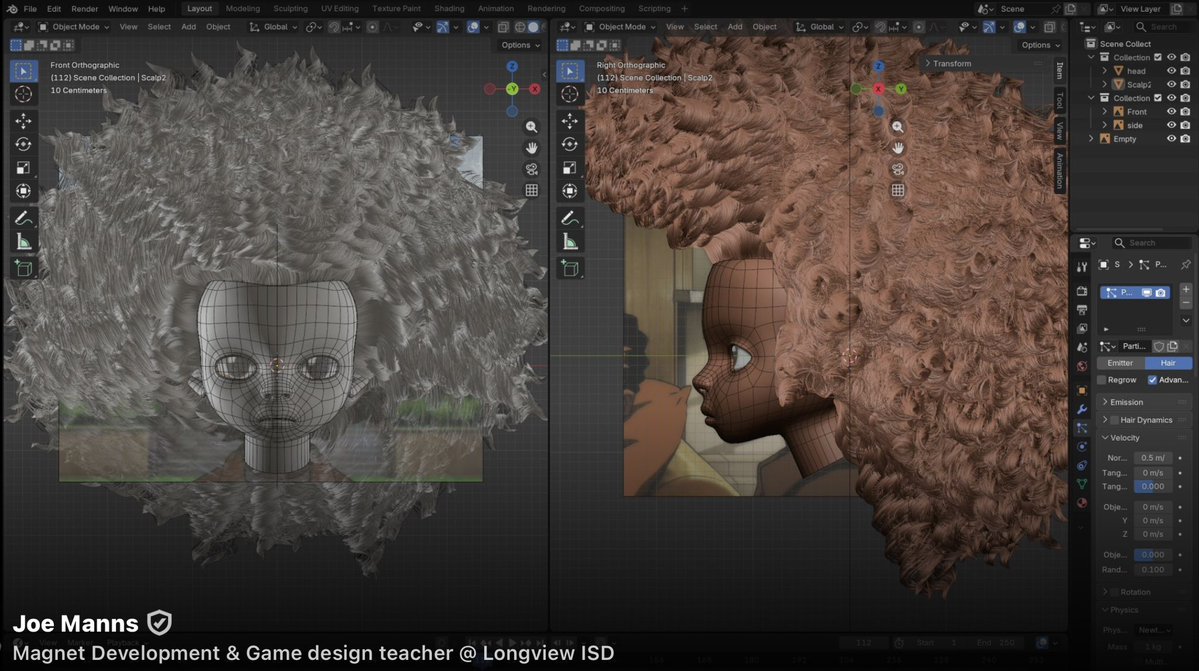
Task: Open the Render menu
Action: point(84,8)
